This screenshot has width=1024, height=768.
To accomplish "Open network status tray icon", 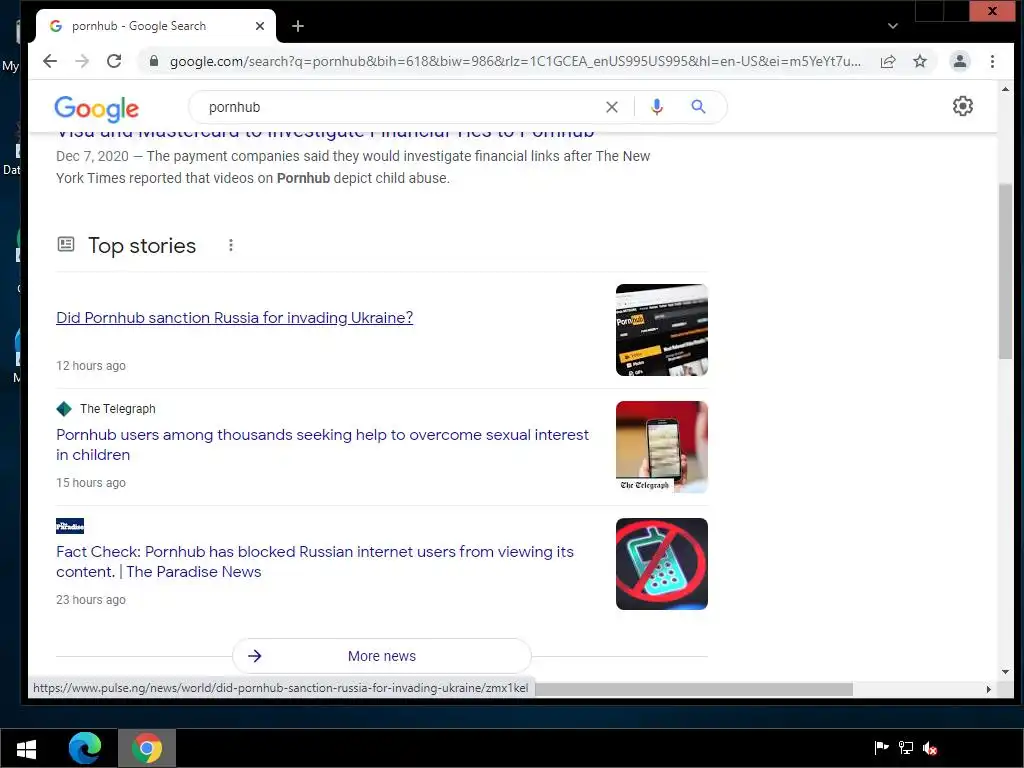I will pyautogui.click(x=906, y=748).
